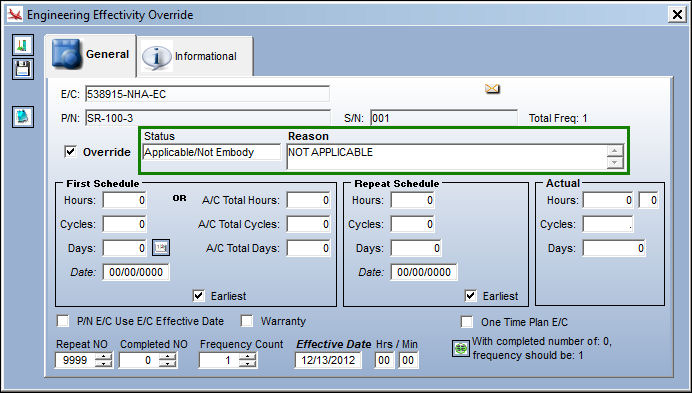
Task: Open the Status dropdown field
Action: pos(211,152)
